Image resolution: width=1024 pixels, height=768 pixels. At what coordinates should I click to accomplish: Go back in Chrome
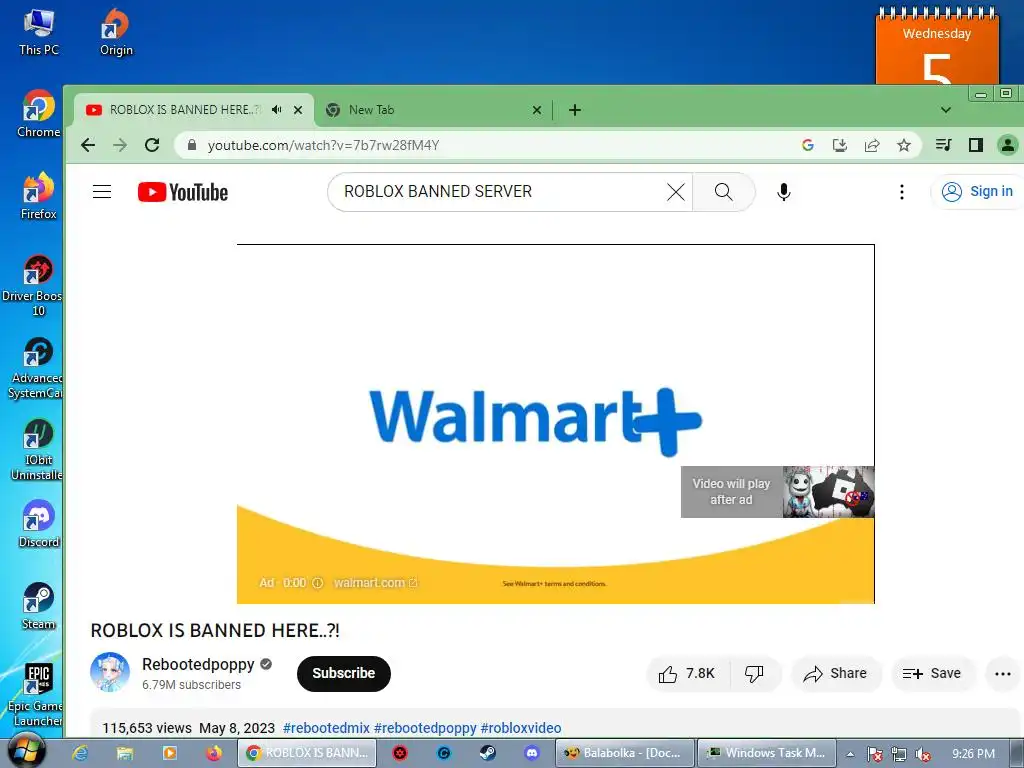pos(88,145)
